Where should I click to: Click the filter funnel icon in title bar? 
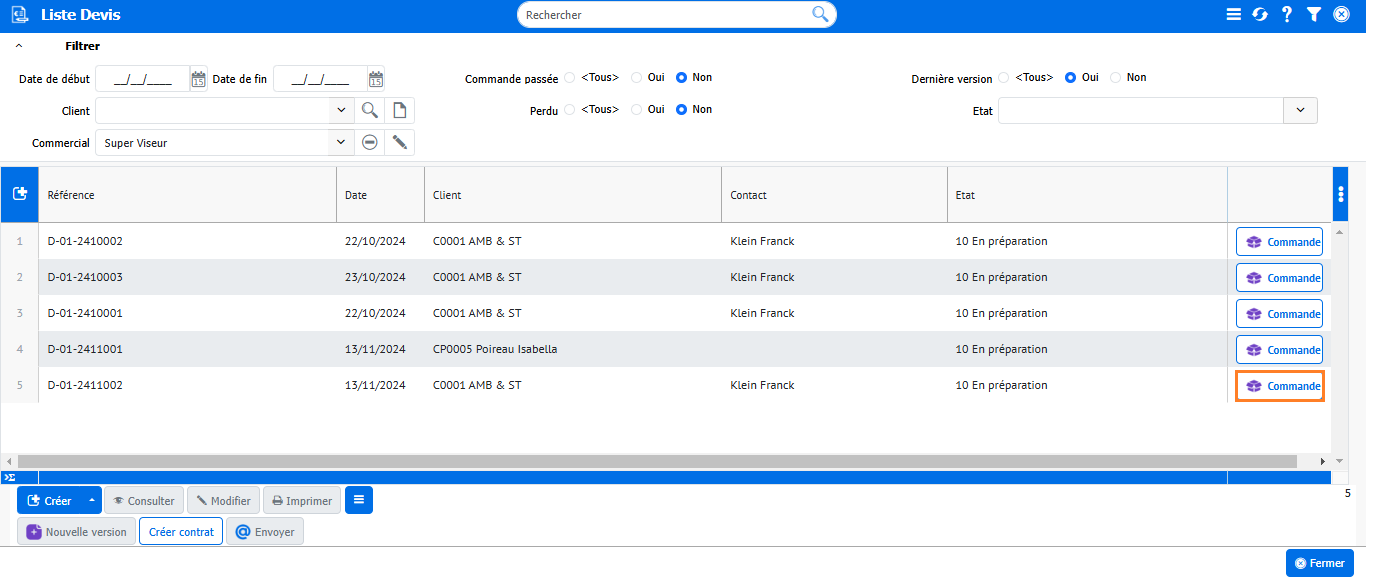click(x=1314, y=14)
